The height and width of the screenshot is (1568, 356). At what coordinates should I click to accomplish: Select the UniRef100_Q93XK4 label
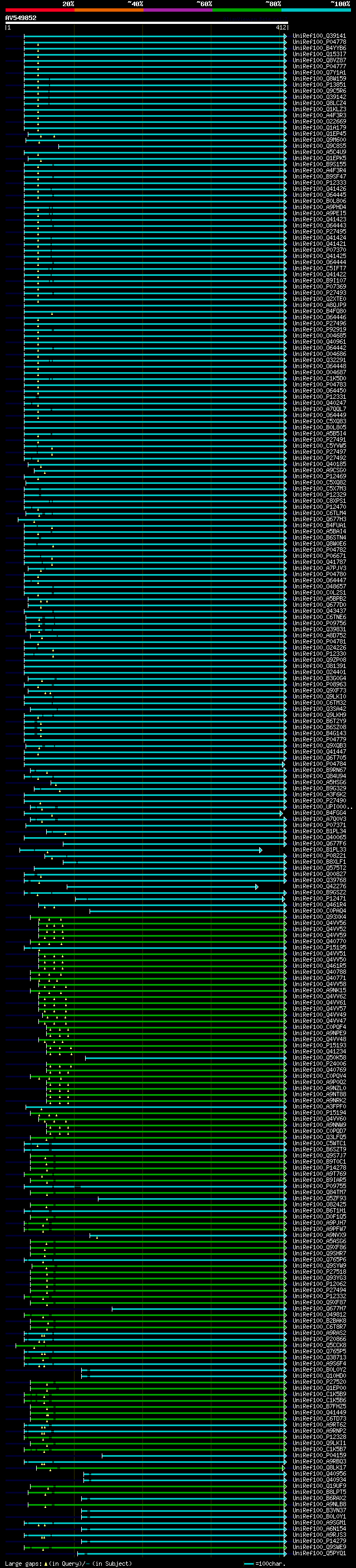pos(319,917)
